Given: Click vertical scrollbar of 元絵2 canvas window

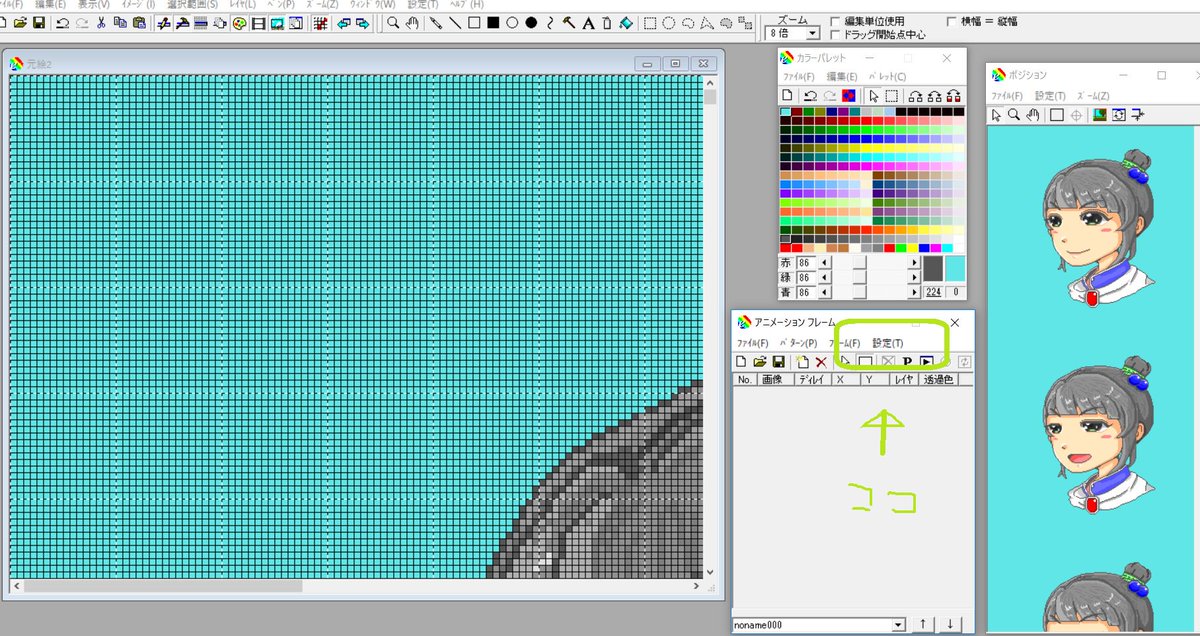Looking at the screenshot, I should tap(711, 326).
